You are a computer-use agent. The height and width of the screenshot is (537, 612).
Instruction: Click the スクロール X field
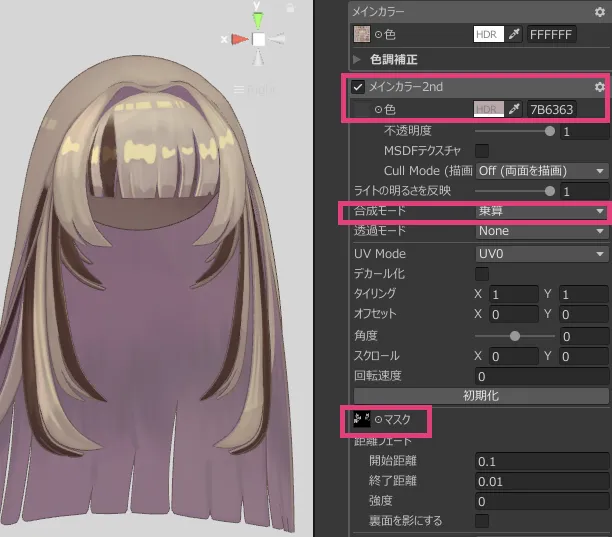click(x=514, y=356)
